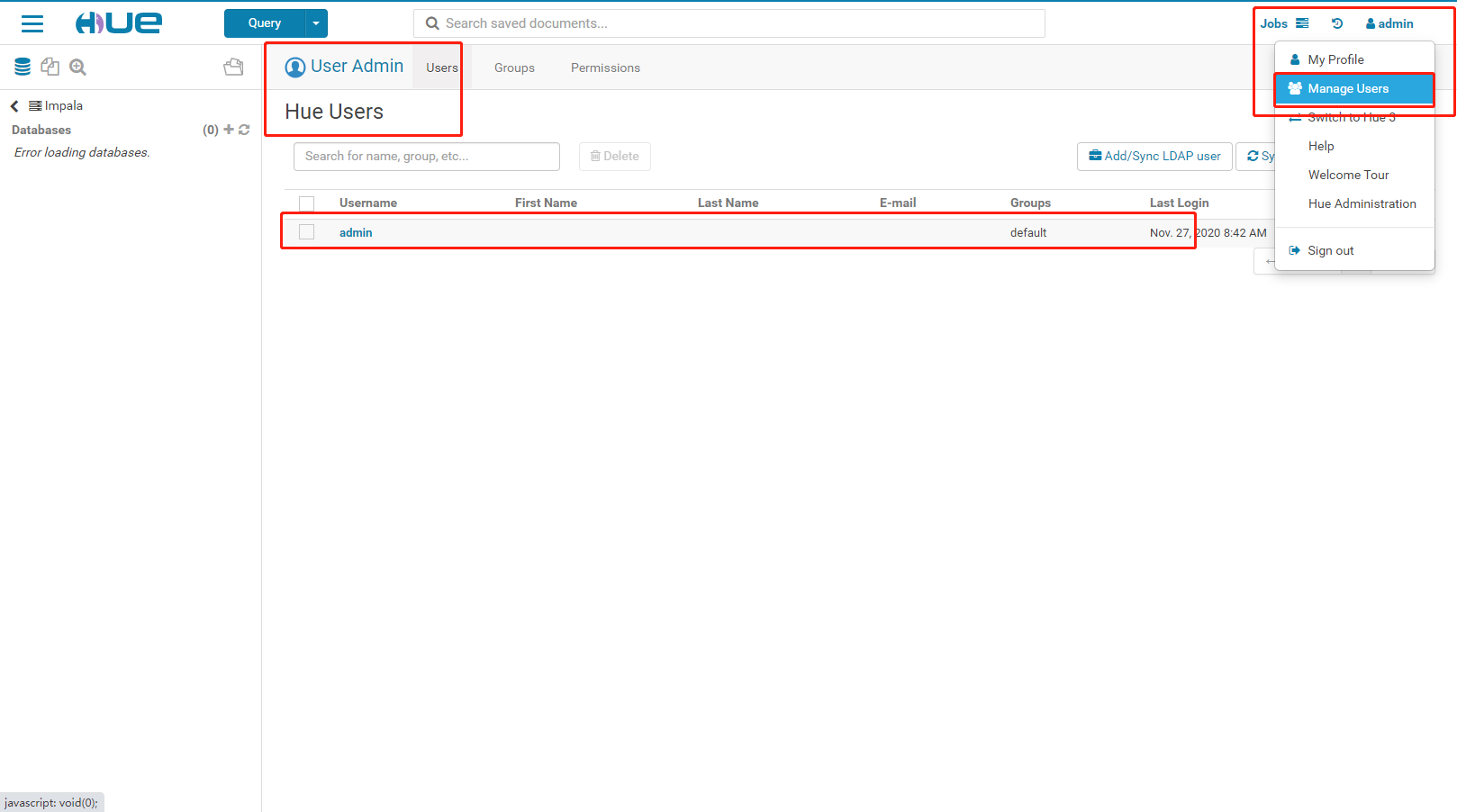Switch to the Permissions tab
Image resolution: width=1457 pixels, height=812 pixels.
click(605, 68)
